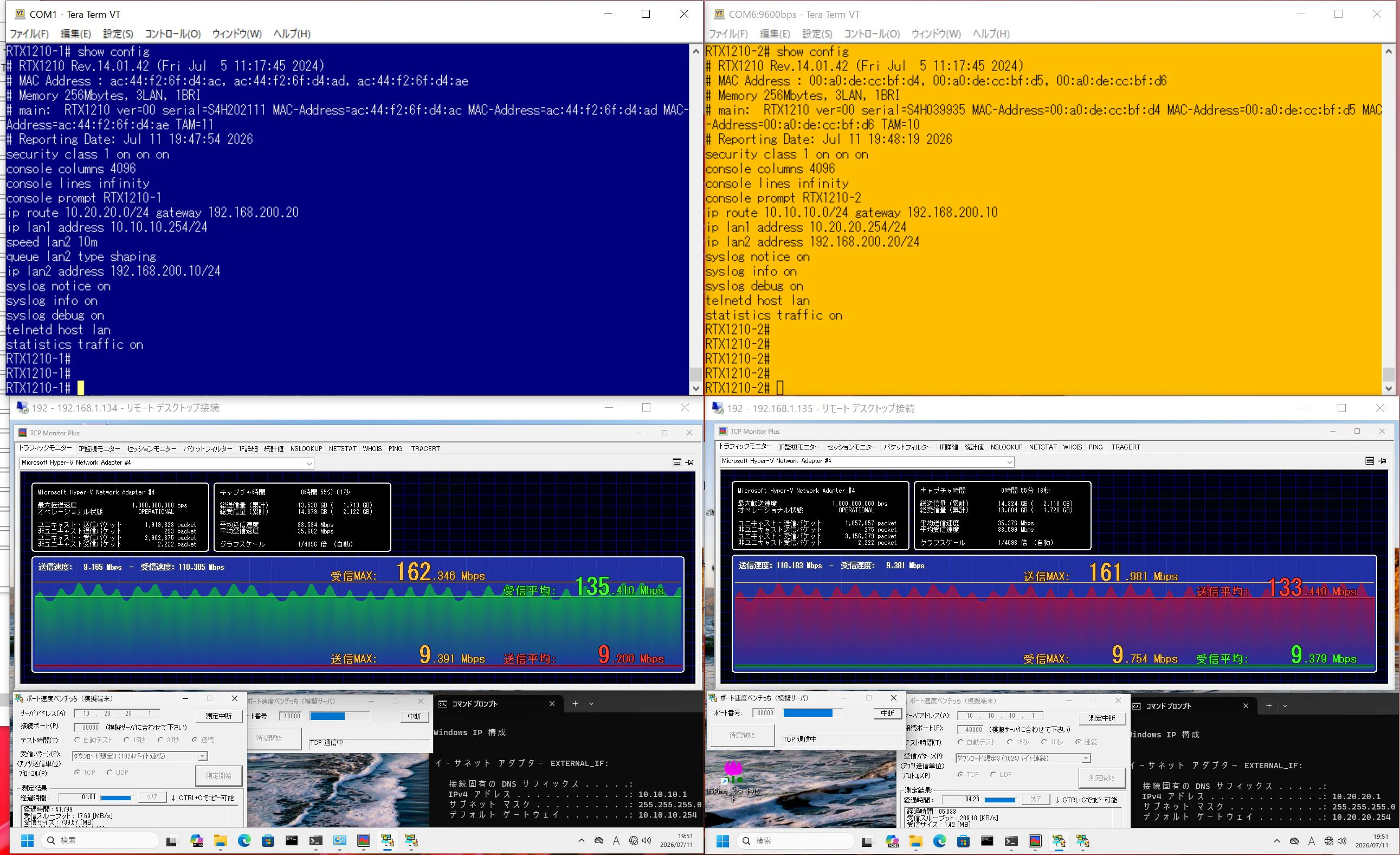Click the list-view icon in right TCP Monitor Plus
This screenshot has height=855, width=1400.
click(x=1369, y=460)
